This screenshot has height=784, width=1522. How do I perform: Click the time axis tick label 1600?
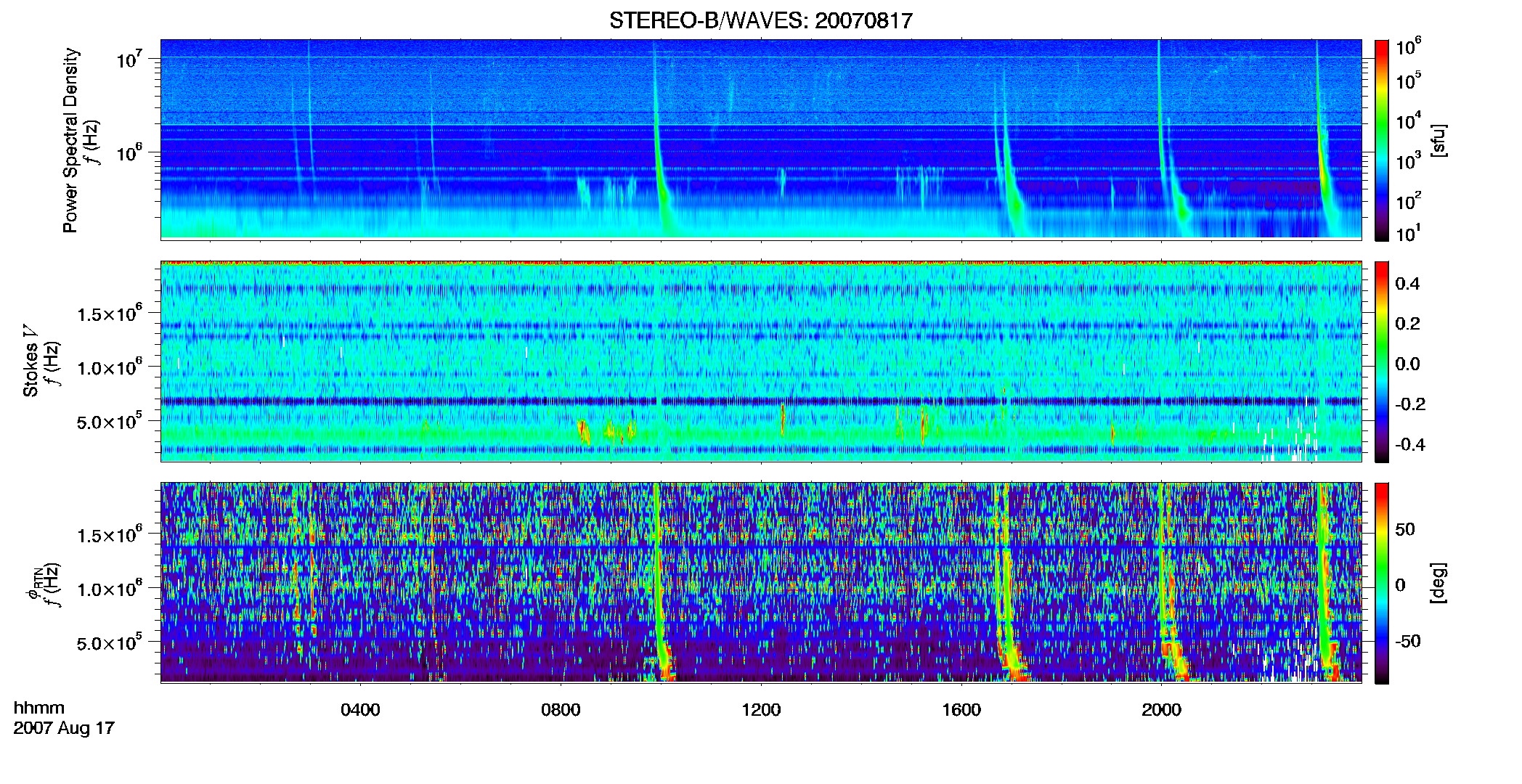[961, 710]
